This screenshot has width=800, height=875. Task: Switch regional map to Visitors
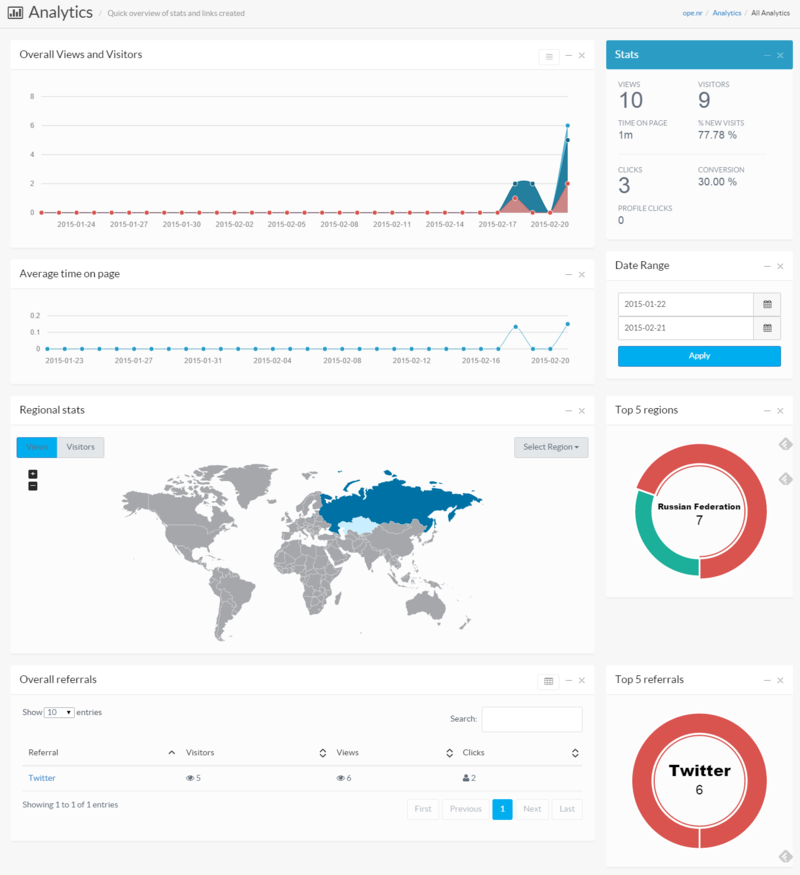pos(80,447)
